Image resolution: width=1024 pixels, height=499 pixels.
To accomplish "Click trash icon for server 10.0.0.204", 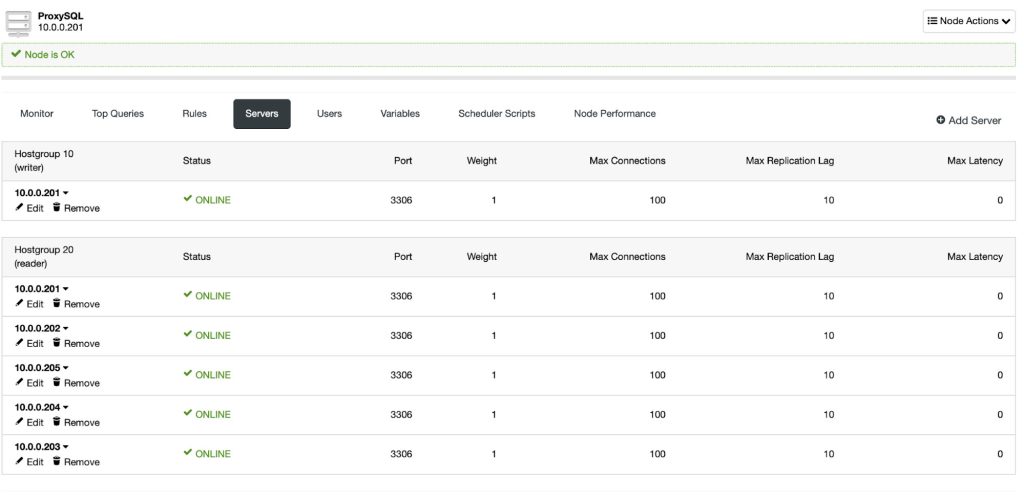I will pyautogui.click(x=56, y=421).
